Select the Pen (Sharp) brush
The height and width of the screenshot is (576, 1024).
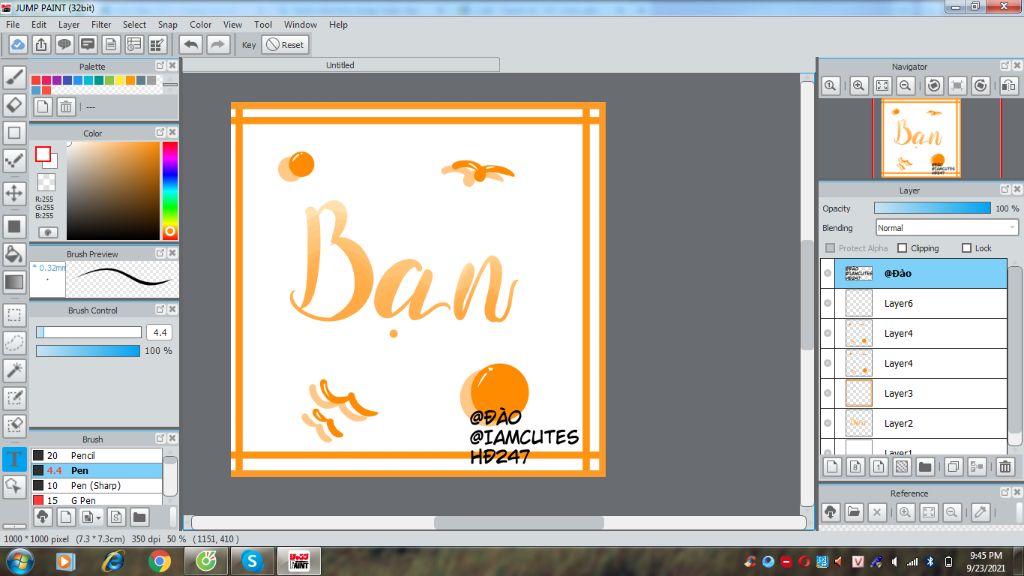pyautogui.click(x=97, y=485)
